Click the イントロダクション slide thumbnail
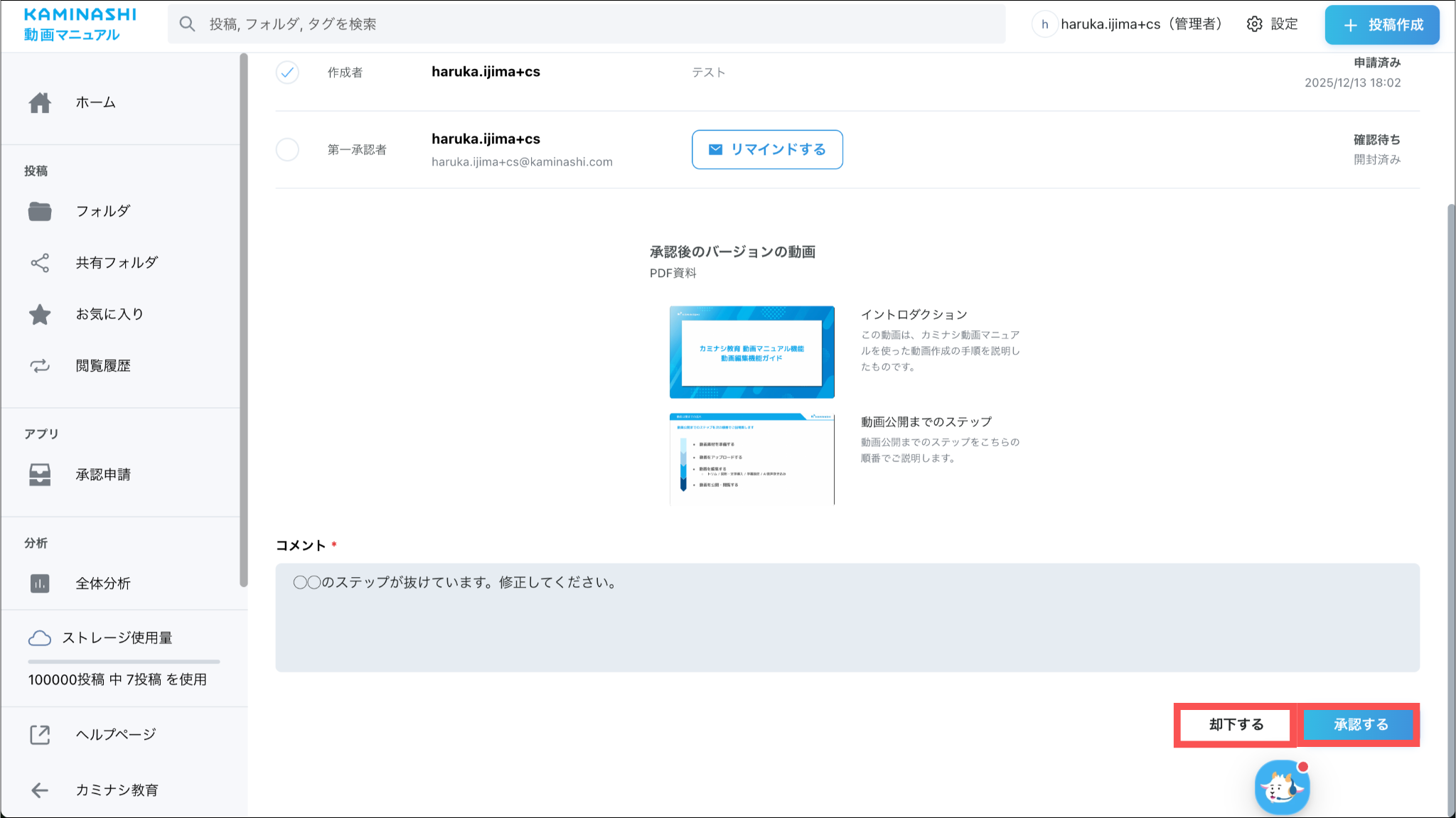This screenshot has height=818, width=1456. pos(751,353)
